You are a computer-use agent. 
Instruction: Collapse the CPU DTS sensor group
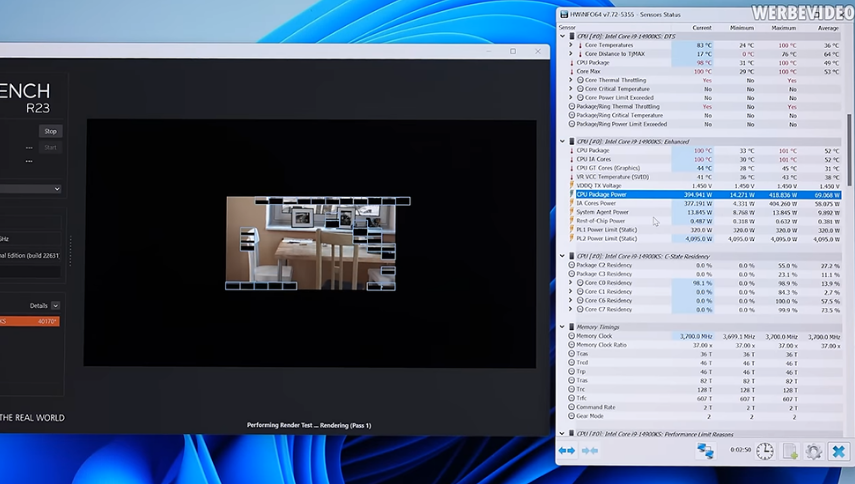point(562,36)
